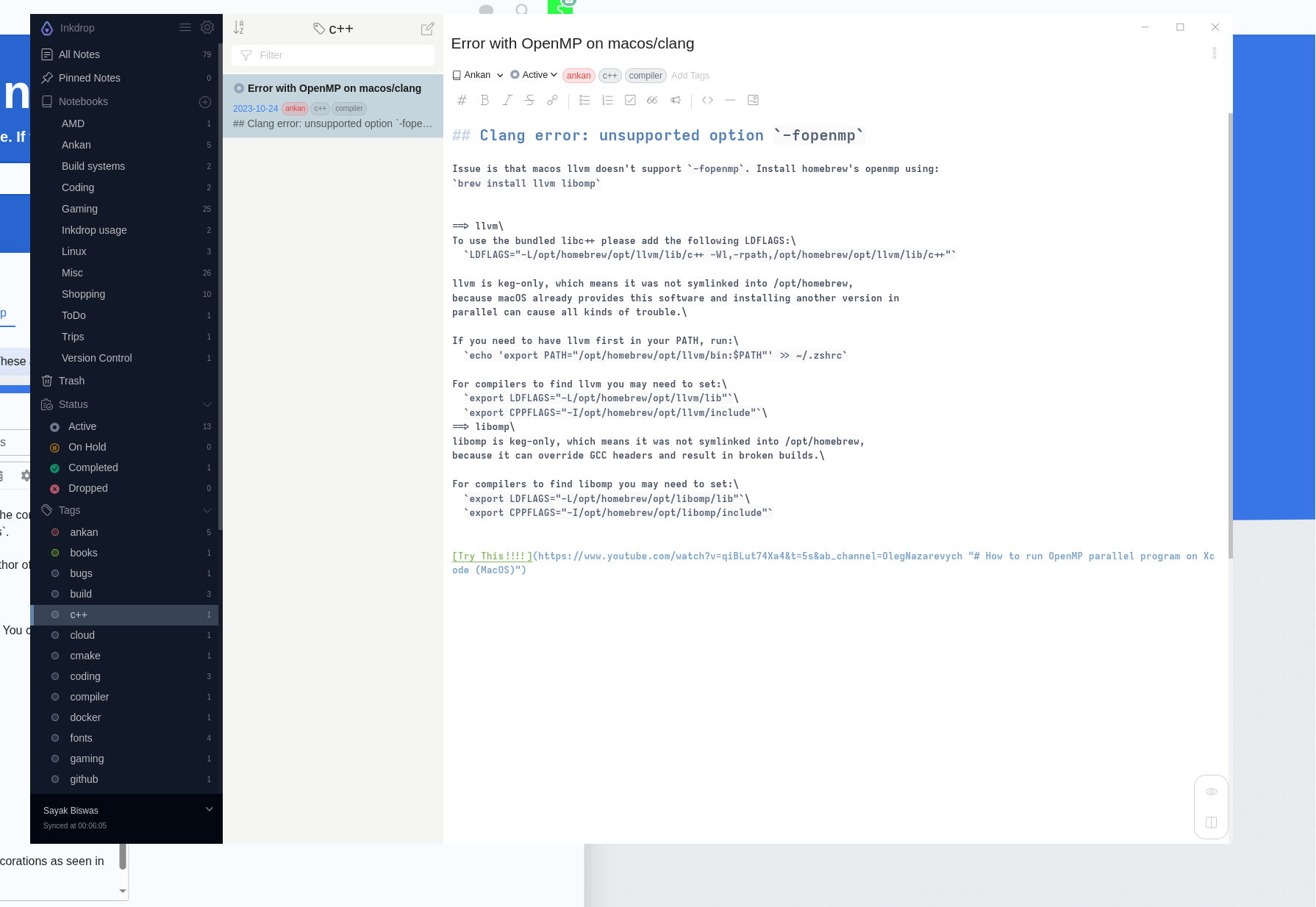
Task: Apply strikethrough formatting from toolbar
Action: point(529,100)
